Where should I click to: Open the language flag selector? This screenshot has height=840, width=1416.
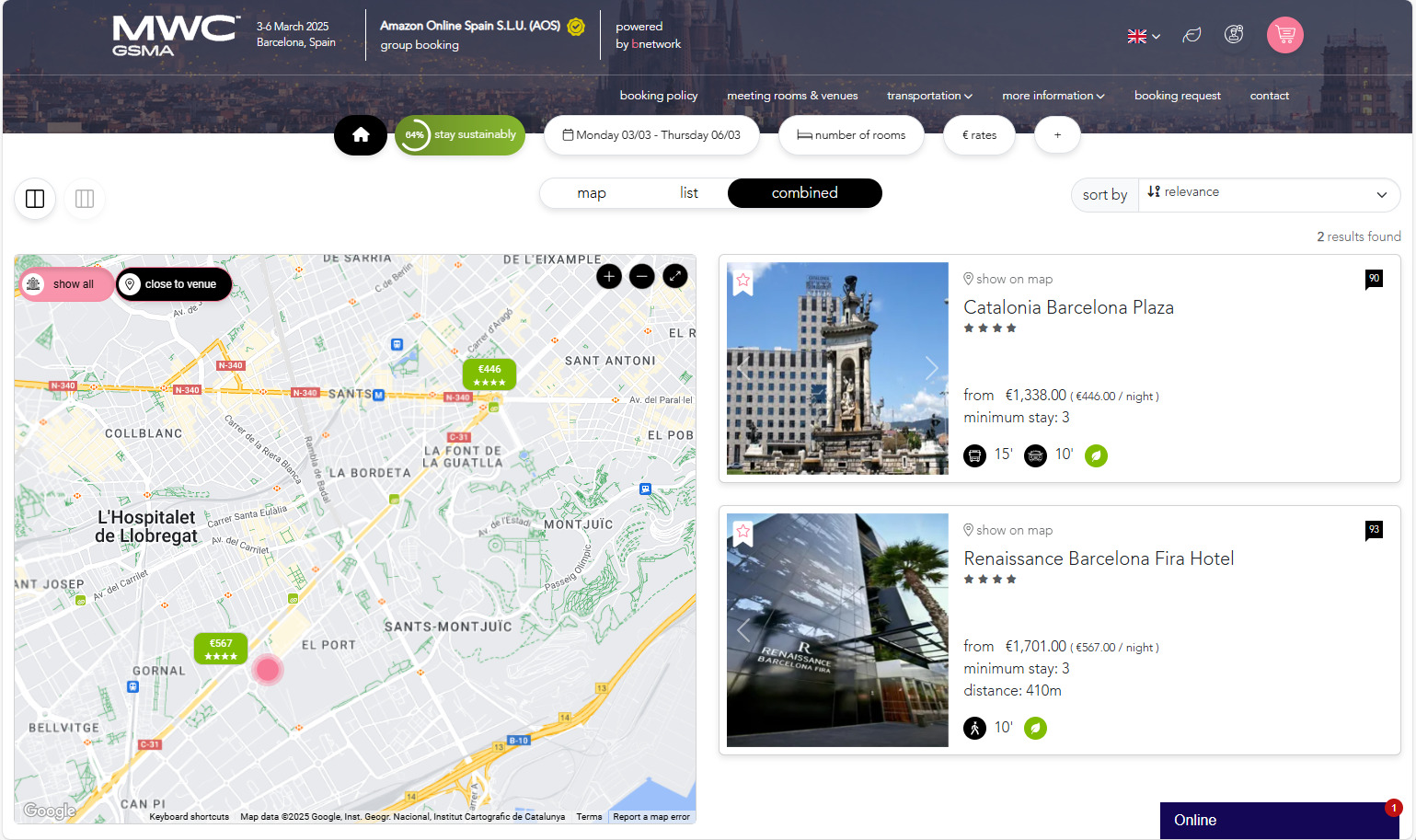[x=1144, y=36]
